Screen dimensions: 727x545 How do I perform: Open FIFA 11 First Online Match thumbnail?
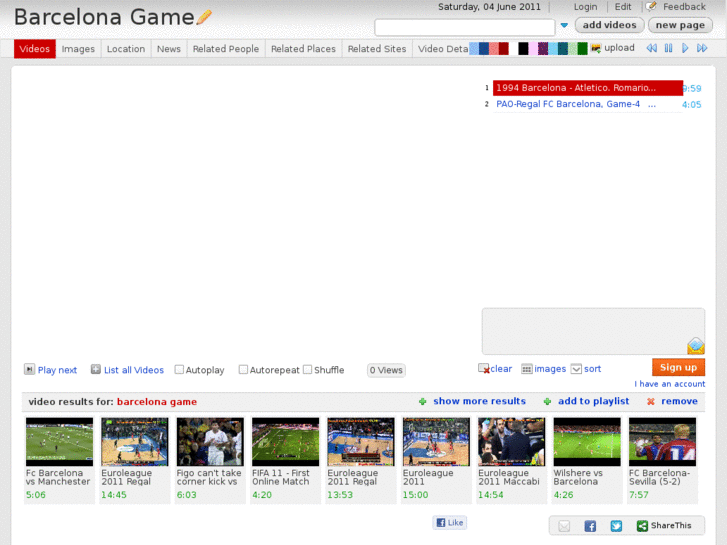286,442
